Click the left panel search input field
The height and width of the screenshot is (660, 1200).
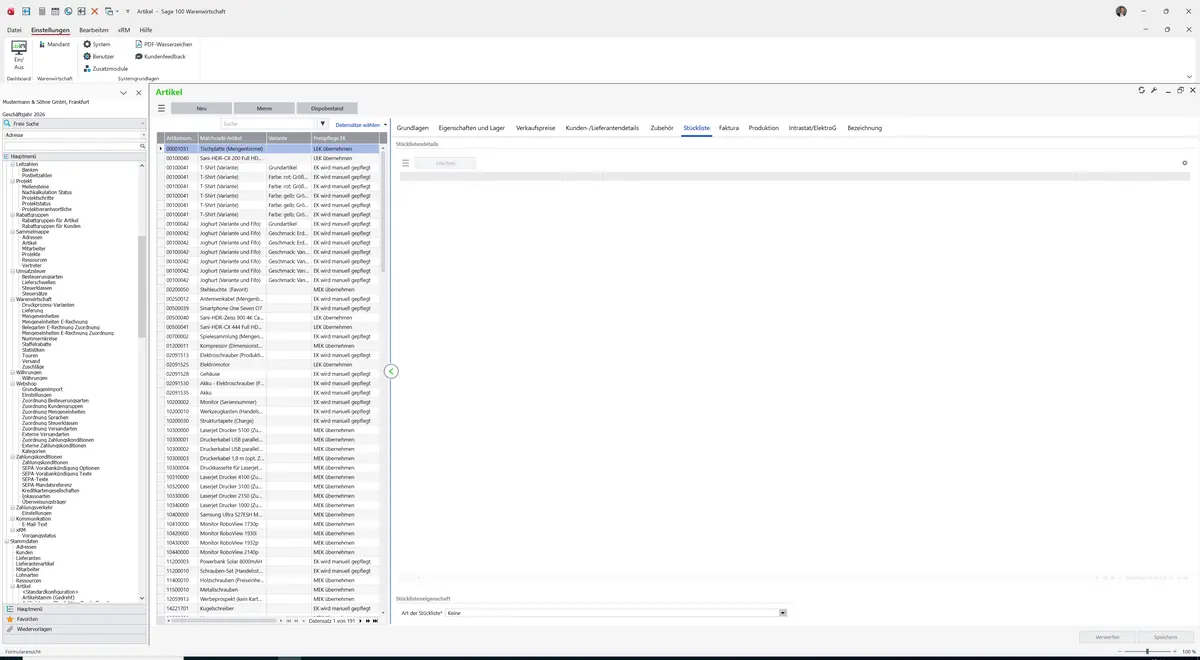click(70, 146)
